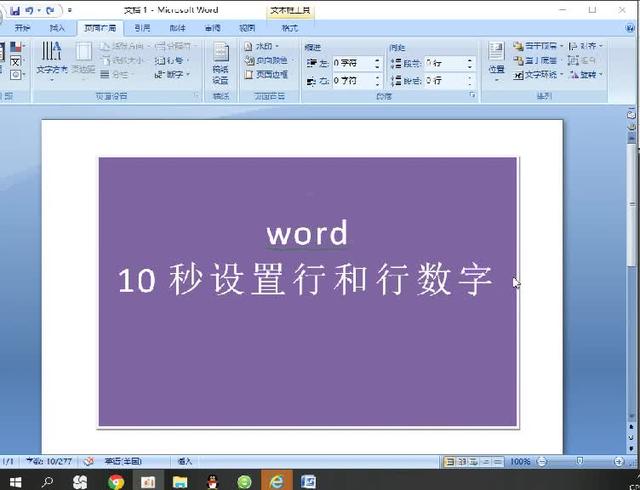Screen dimensions: 640x490
Task: Open 文字环绕 (Text Wrapping) dropdown
Action: [538, 75]
